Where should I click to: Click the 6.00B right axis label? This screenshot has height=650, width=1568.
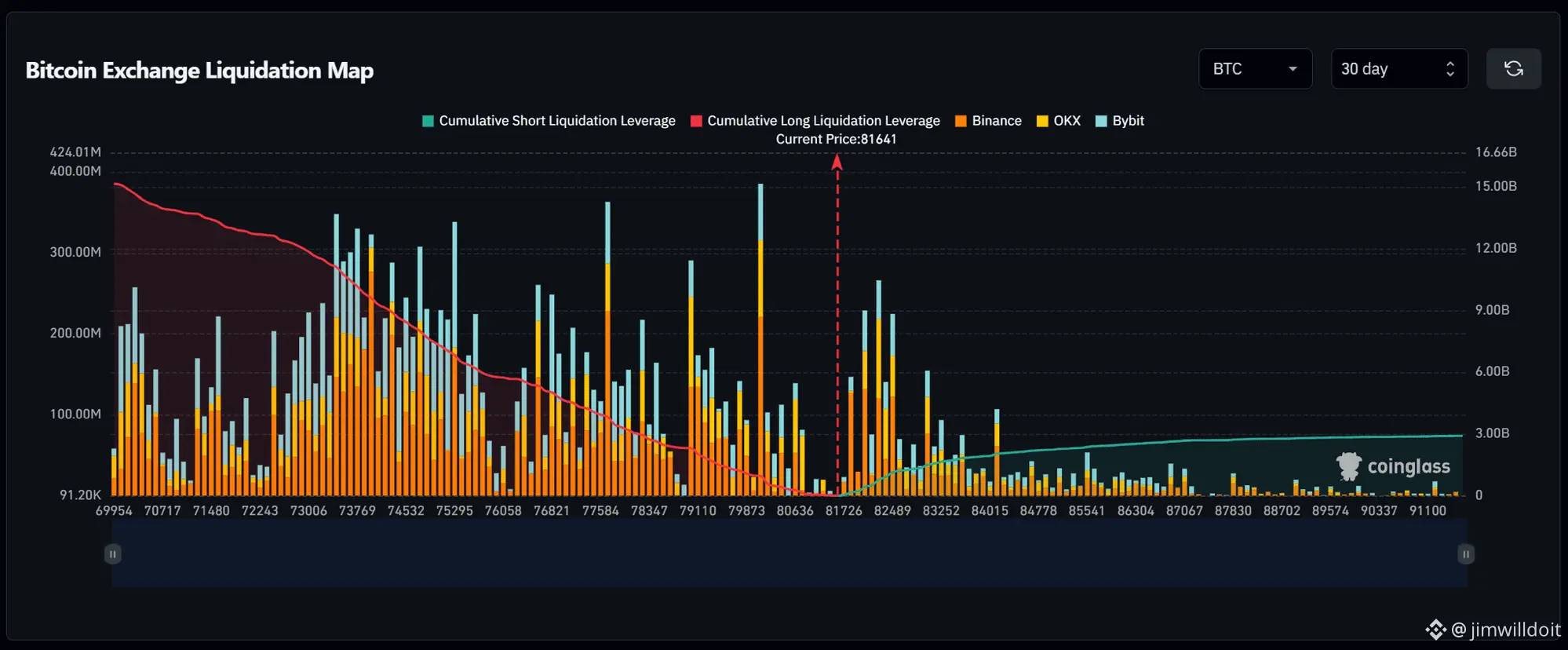point(1492,371)
